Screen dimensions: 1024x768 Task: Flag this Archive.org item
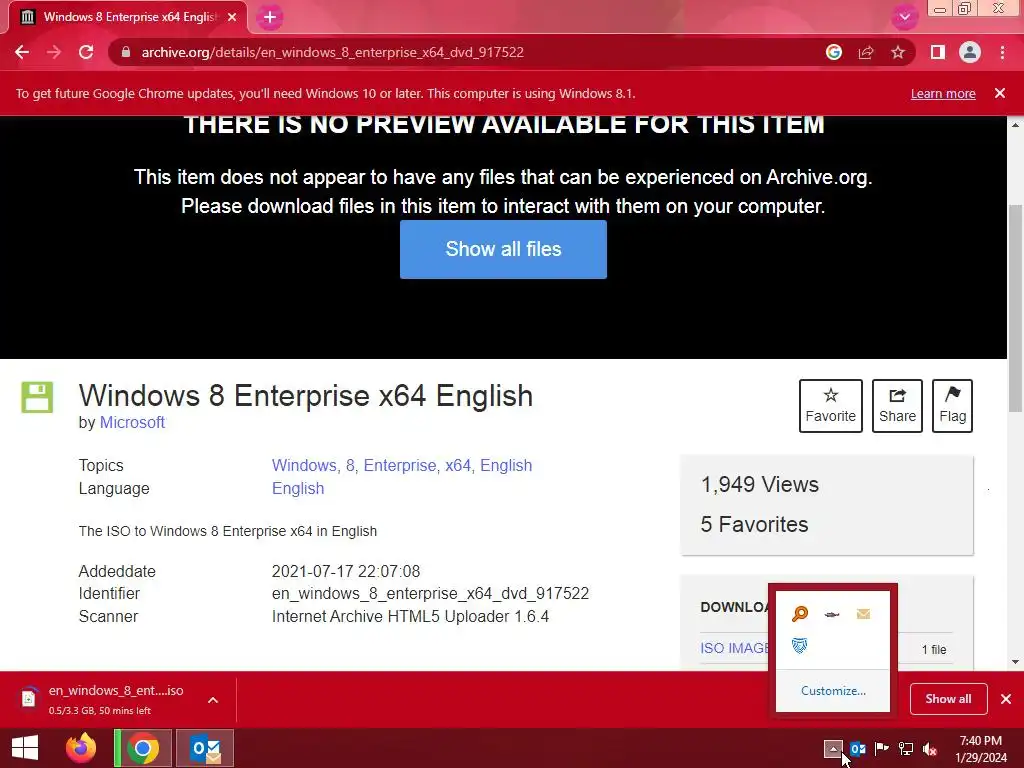(952, 406)
